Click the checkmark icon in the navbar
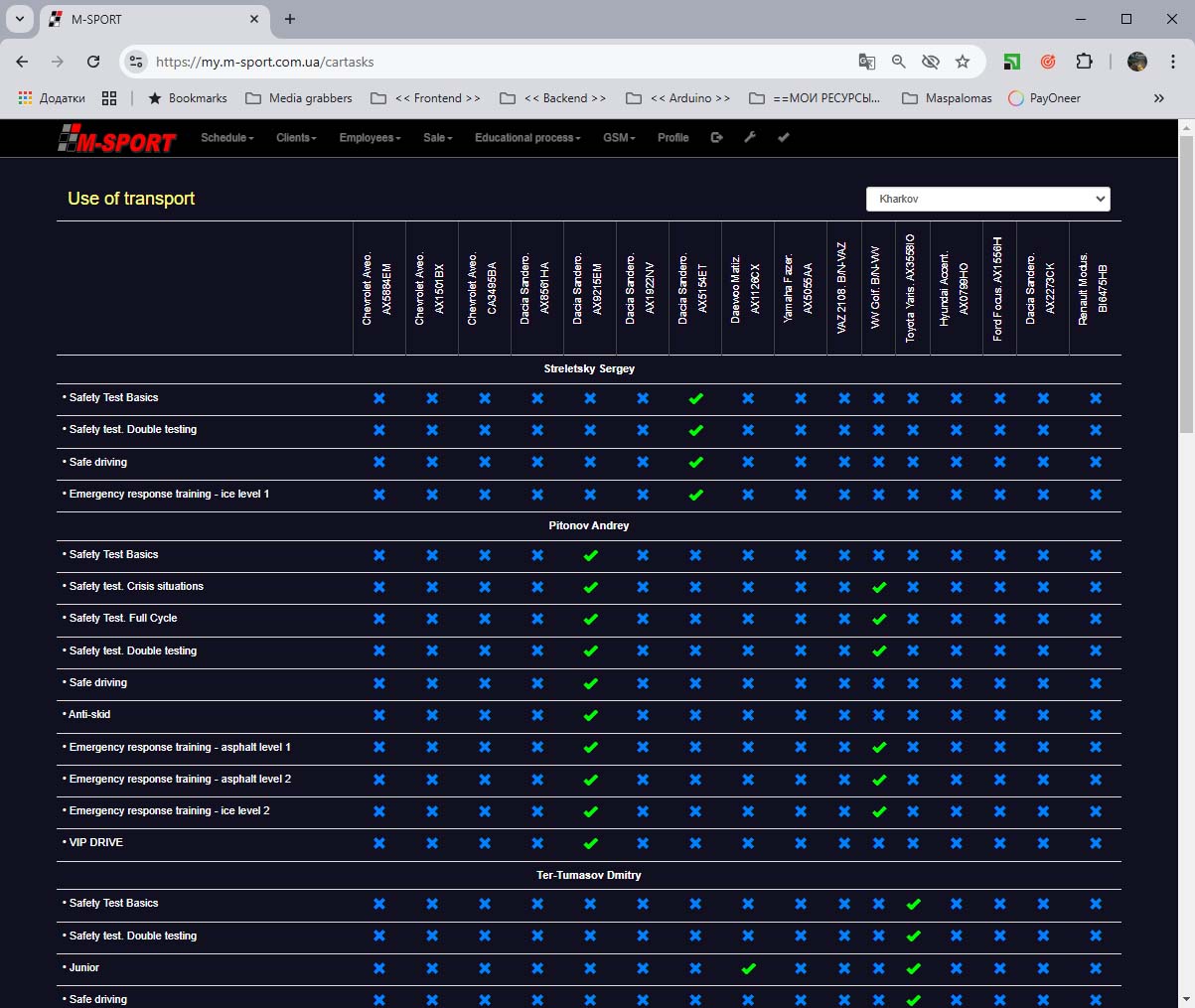This screenshot has height=1008, width=1195. tap(783, 138)
